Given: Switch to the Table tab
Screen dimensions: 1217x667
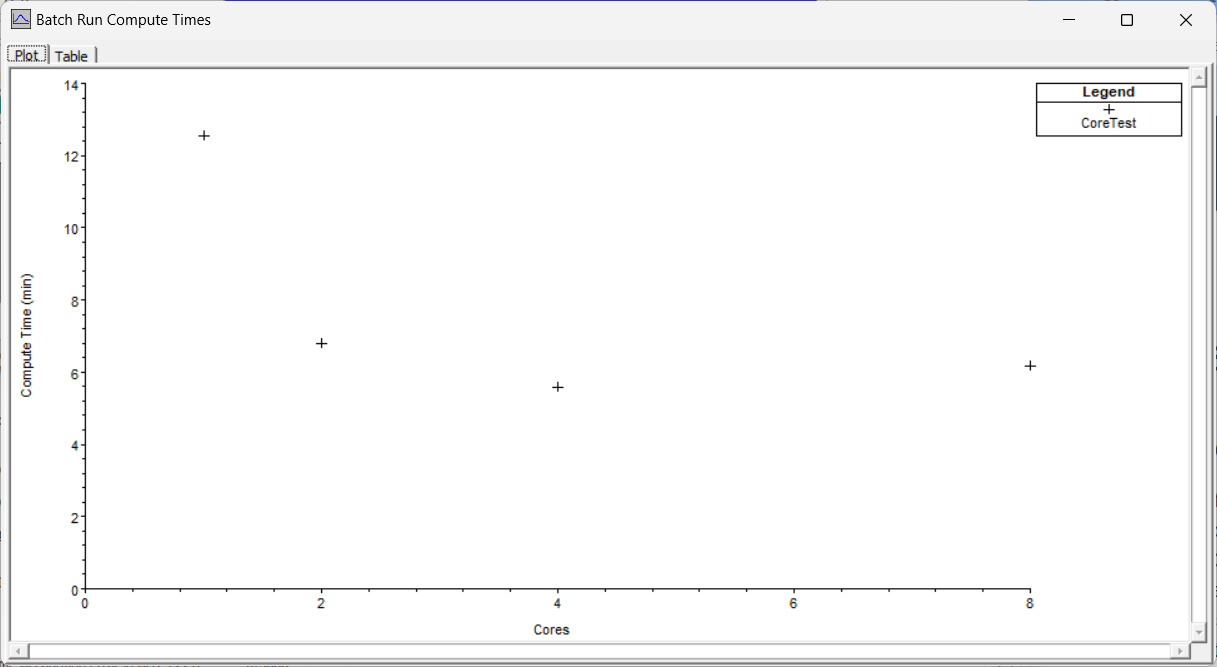Looking at the screenshot, I should (x=71, y=56).
